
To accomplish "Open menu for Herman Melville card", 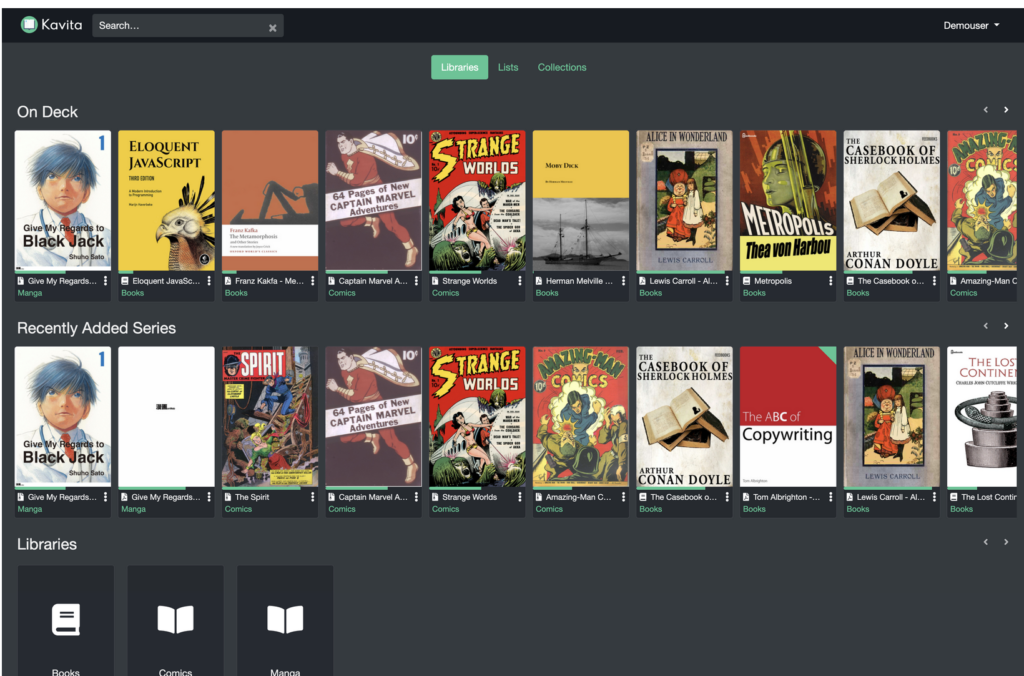I will click(x=624, y=281).
